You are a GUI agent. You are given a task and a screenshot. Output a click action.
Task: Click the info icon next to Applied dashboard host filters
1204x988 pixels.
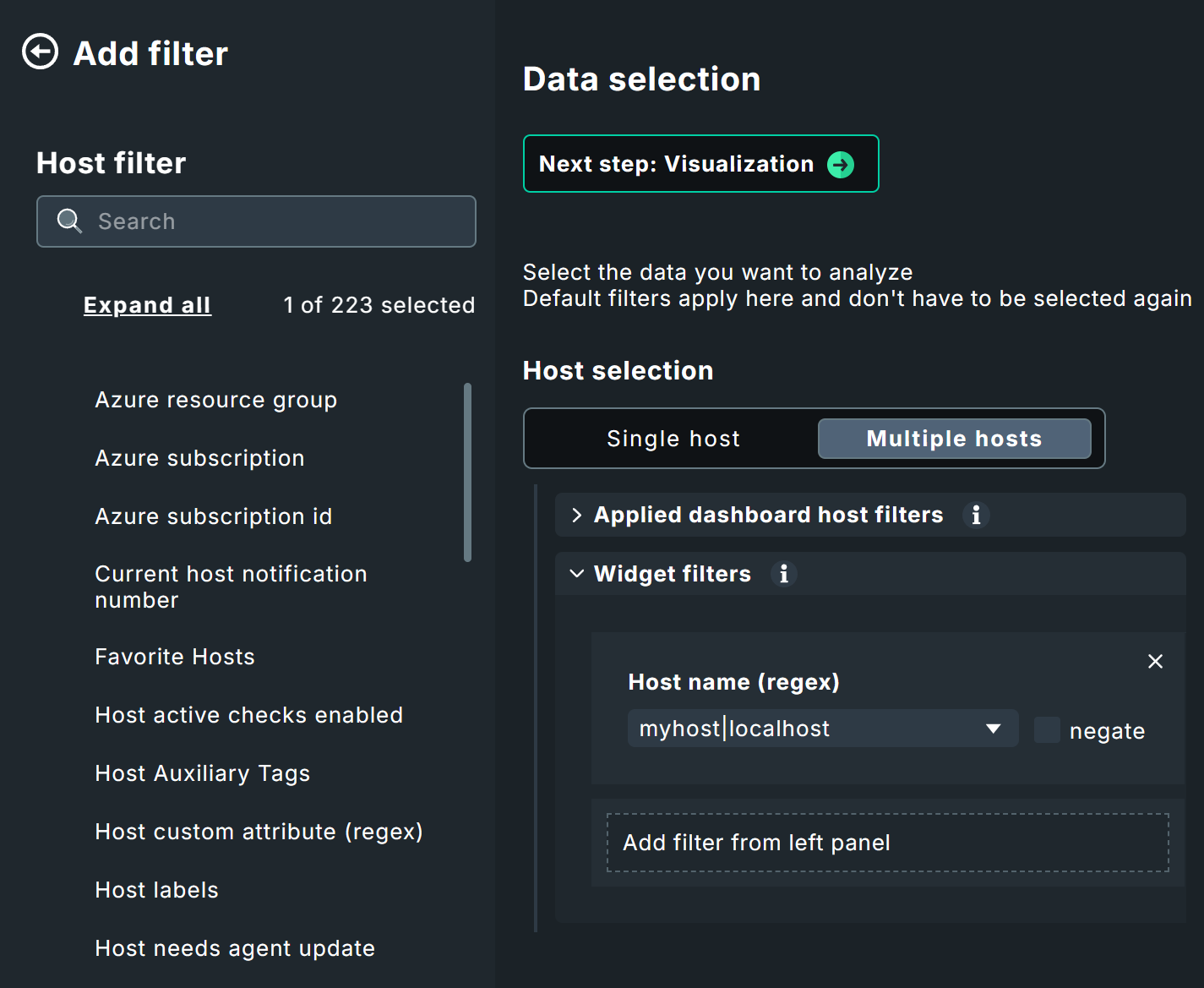tap(977, 515)
